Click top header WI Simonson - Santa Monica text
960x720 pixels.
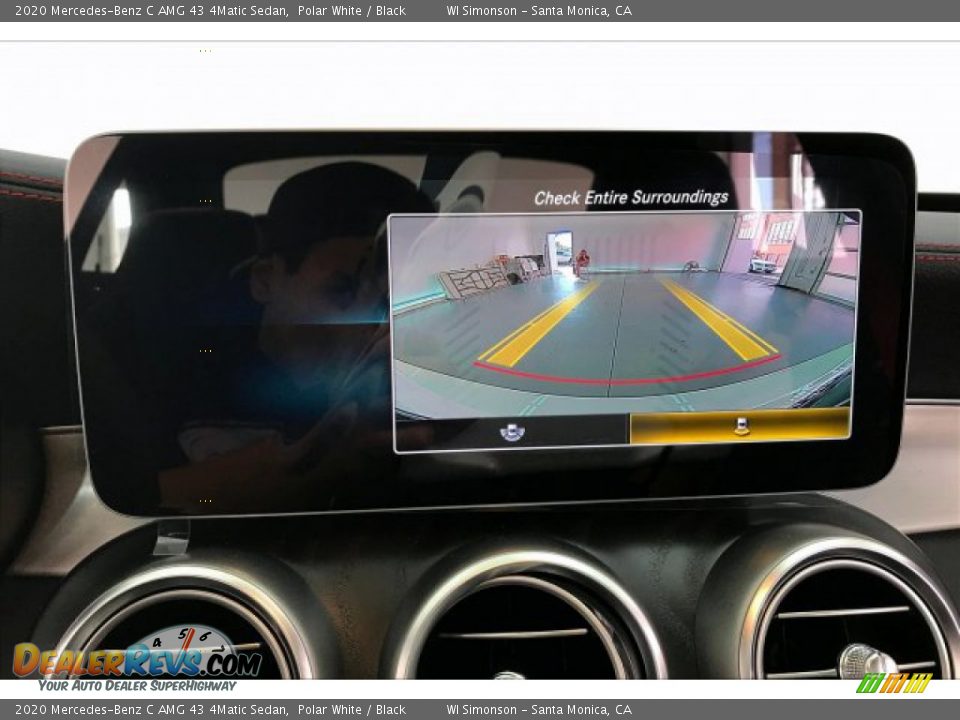[x=538, y=11]
